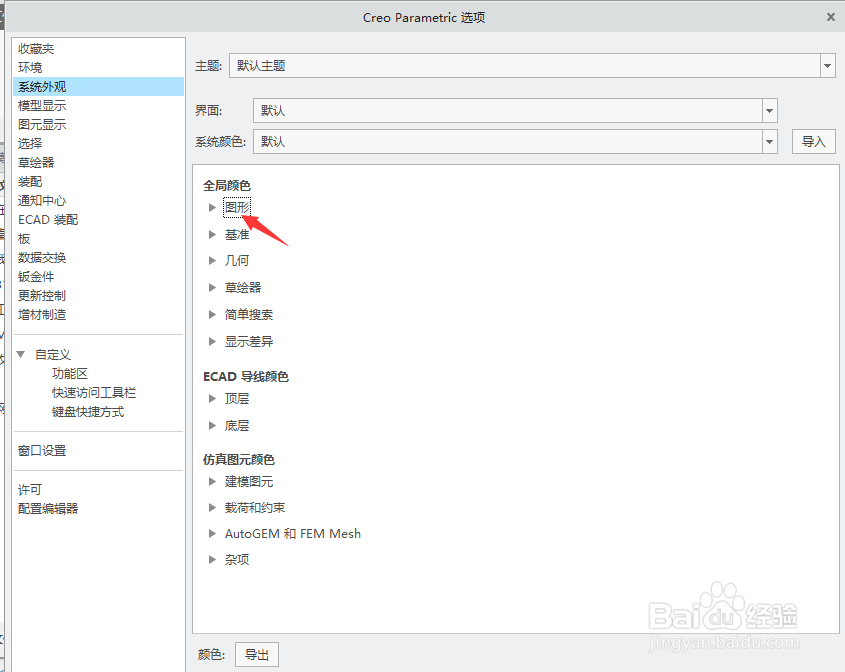Click the 显示差异 label text
The width and height of the screenshot is (845, 672).
pos(249,342)
